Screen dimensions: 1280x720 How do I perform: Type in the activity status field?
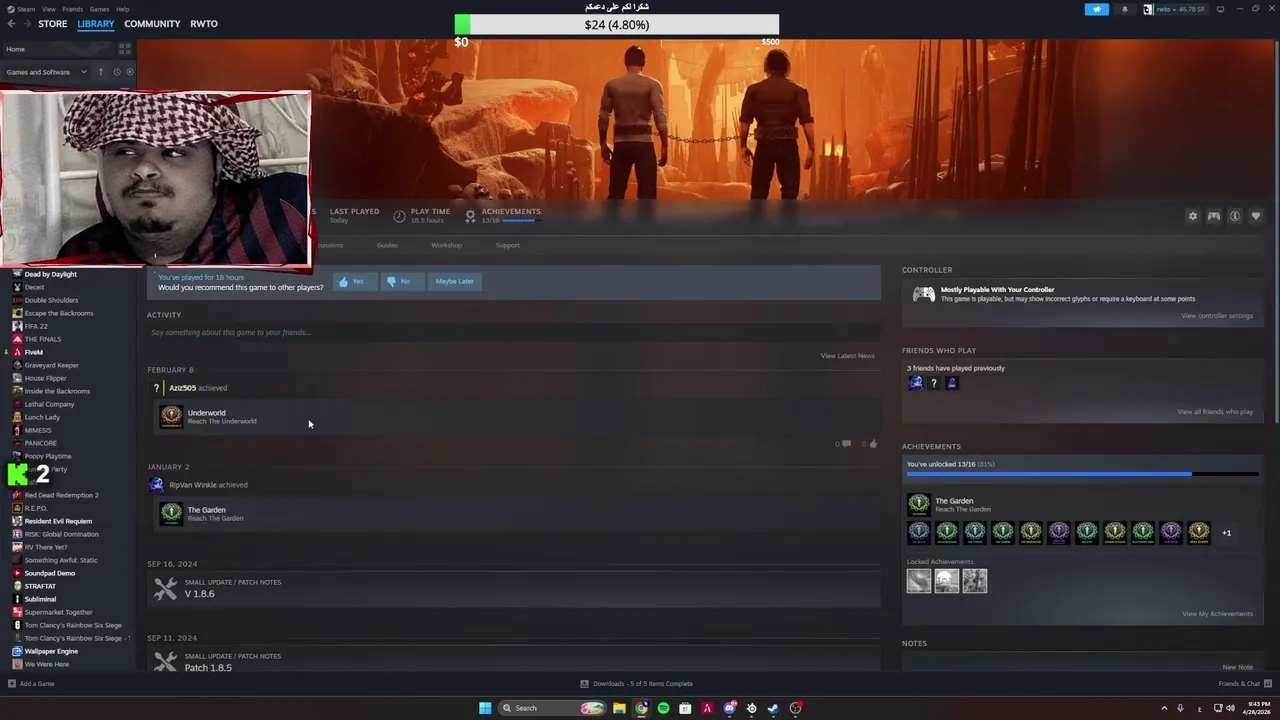point(513,332)
